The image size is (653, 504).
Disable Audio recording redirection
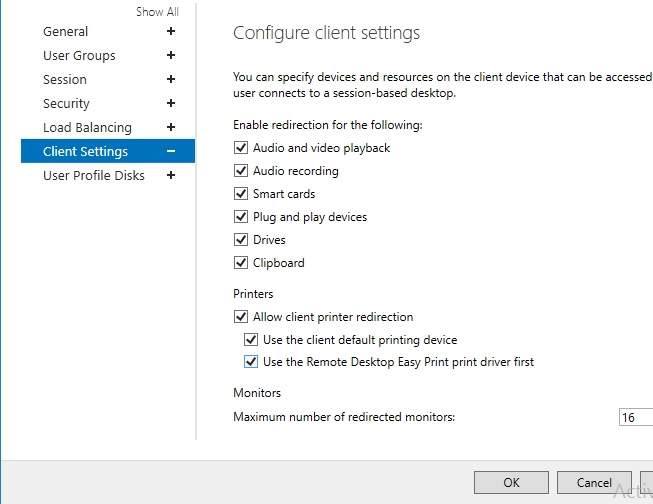pyautogui.click(x=241, y=171)
